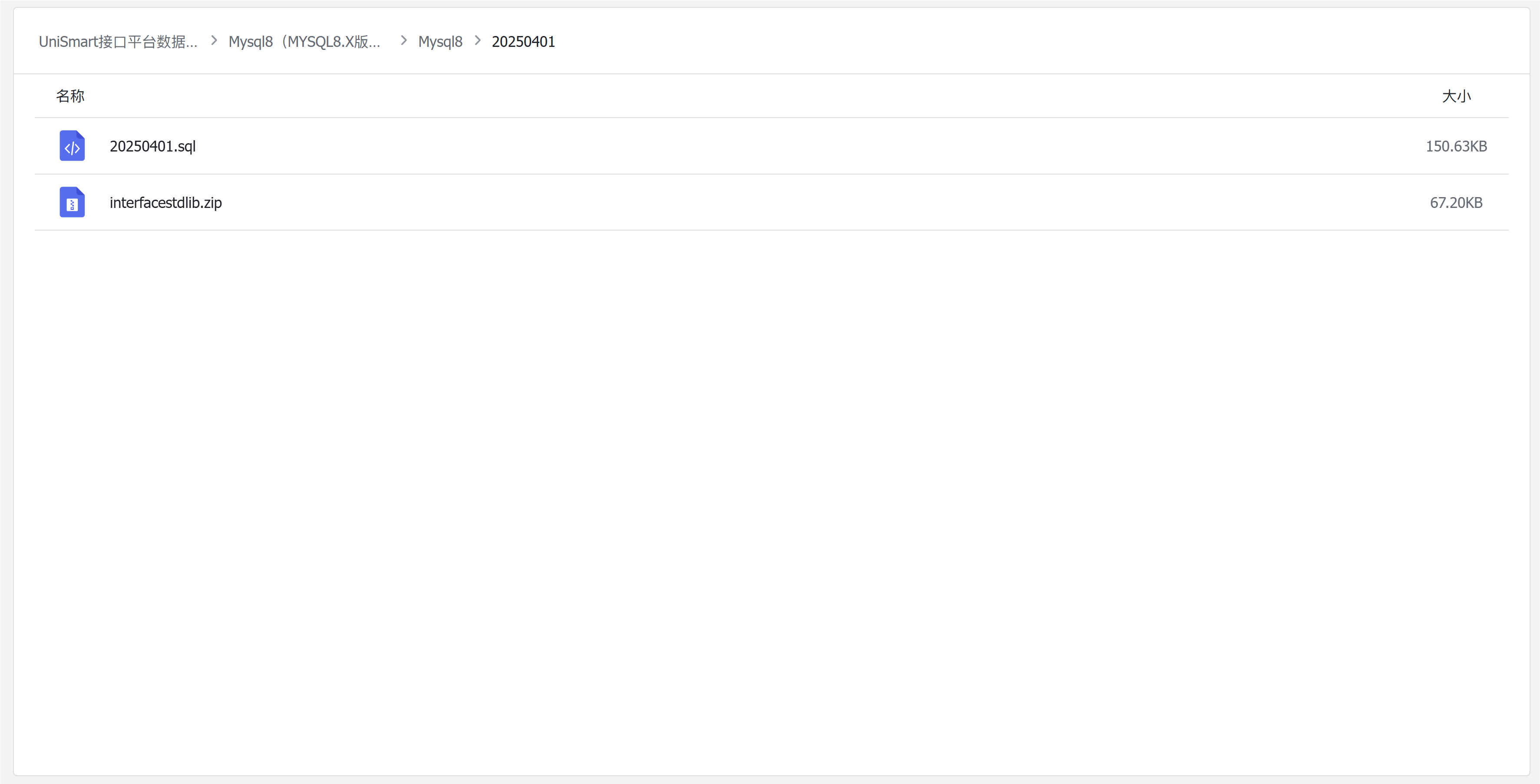This screenshot has height=784, width=1540.
Task: Click chevron after UniSmart breadcrumb
Action: coord(213,41)
